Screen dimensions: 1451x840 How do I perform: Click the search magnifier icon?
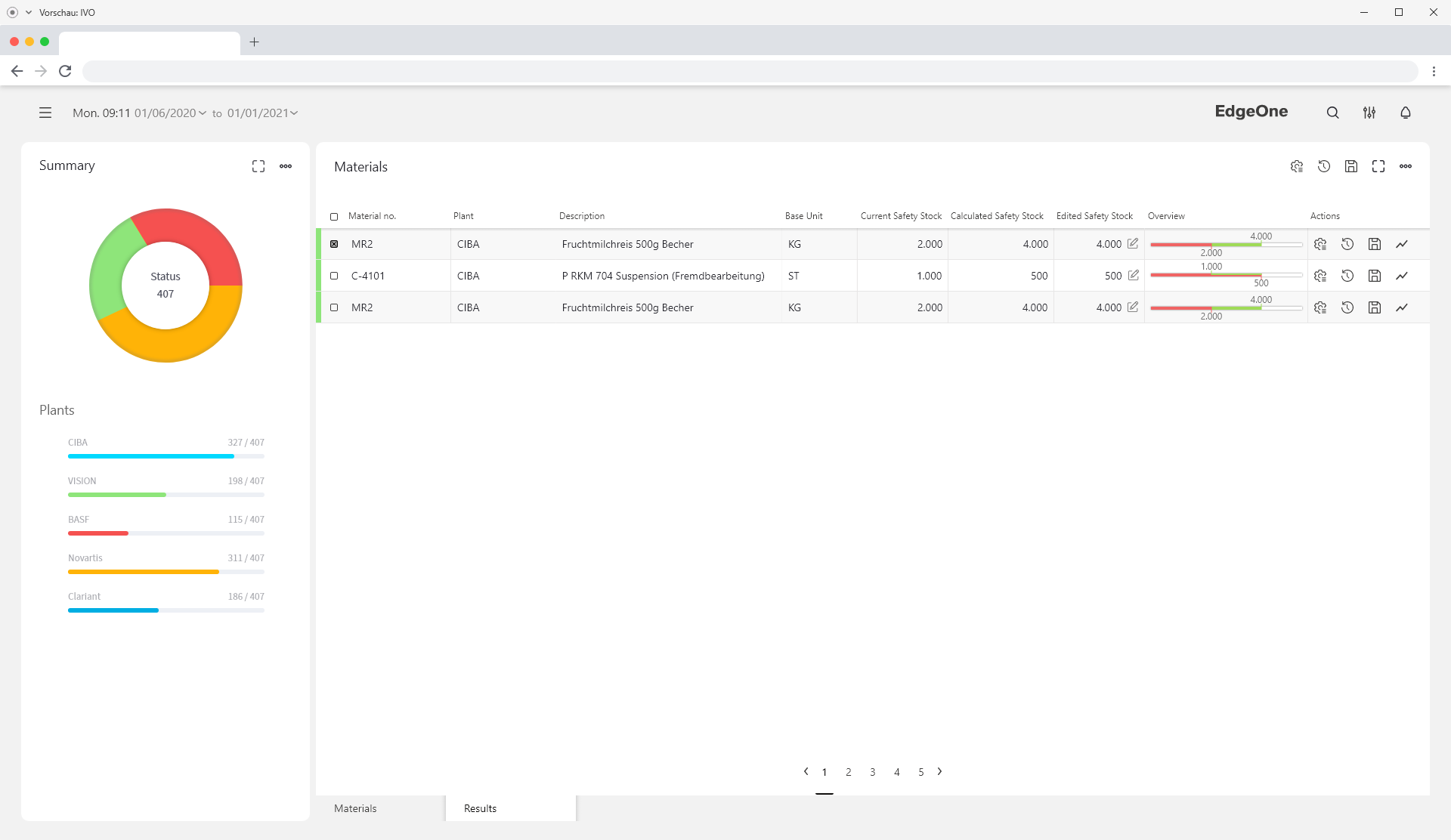(x=1332, y=113)
